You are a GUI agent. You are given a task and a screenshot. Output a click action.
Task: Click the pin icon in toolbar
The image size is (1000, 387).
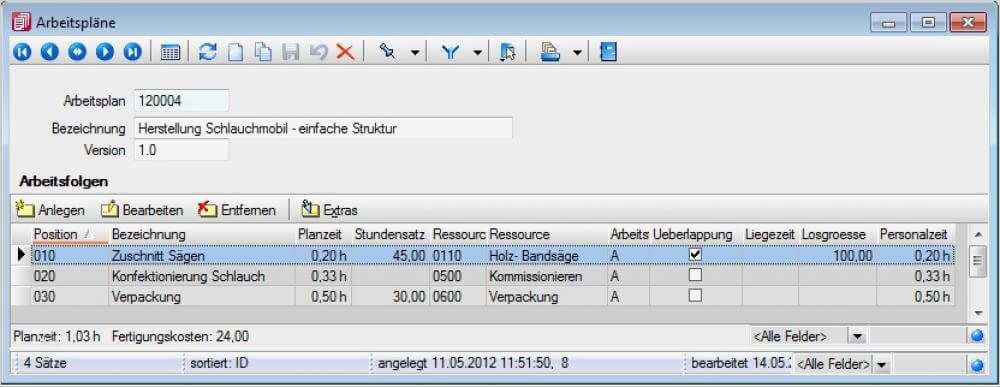(387, 52)
